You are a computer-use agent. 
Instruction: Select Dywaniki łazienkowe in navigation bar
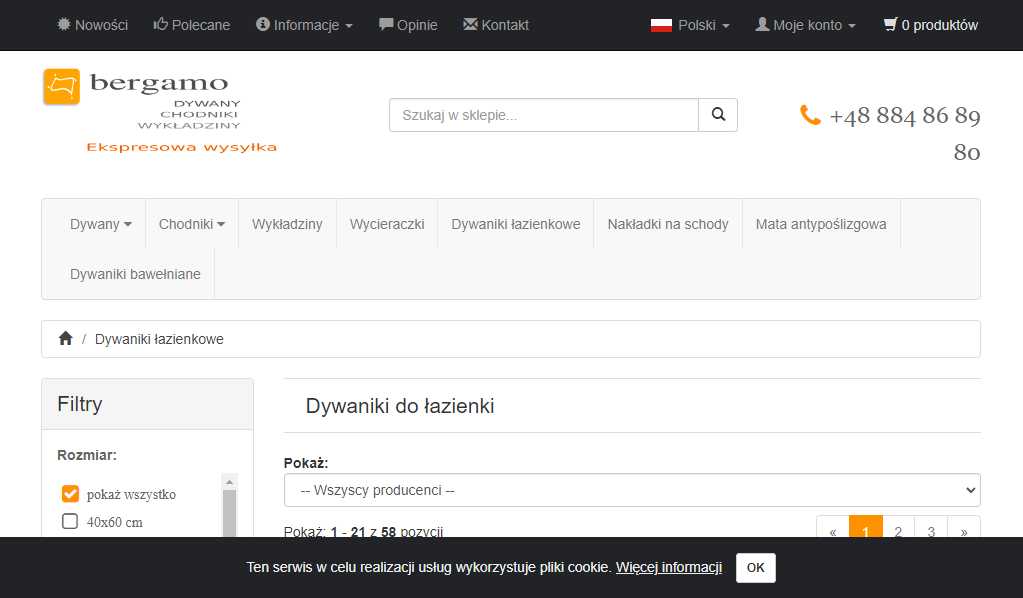click(x=515, y=224)
